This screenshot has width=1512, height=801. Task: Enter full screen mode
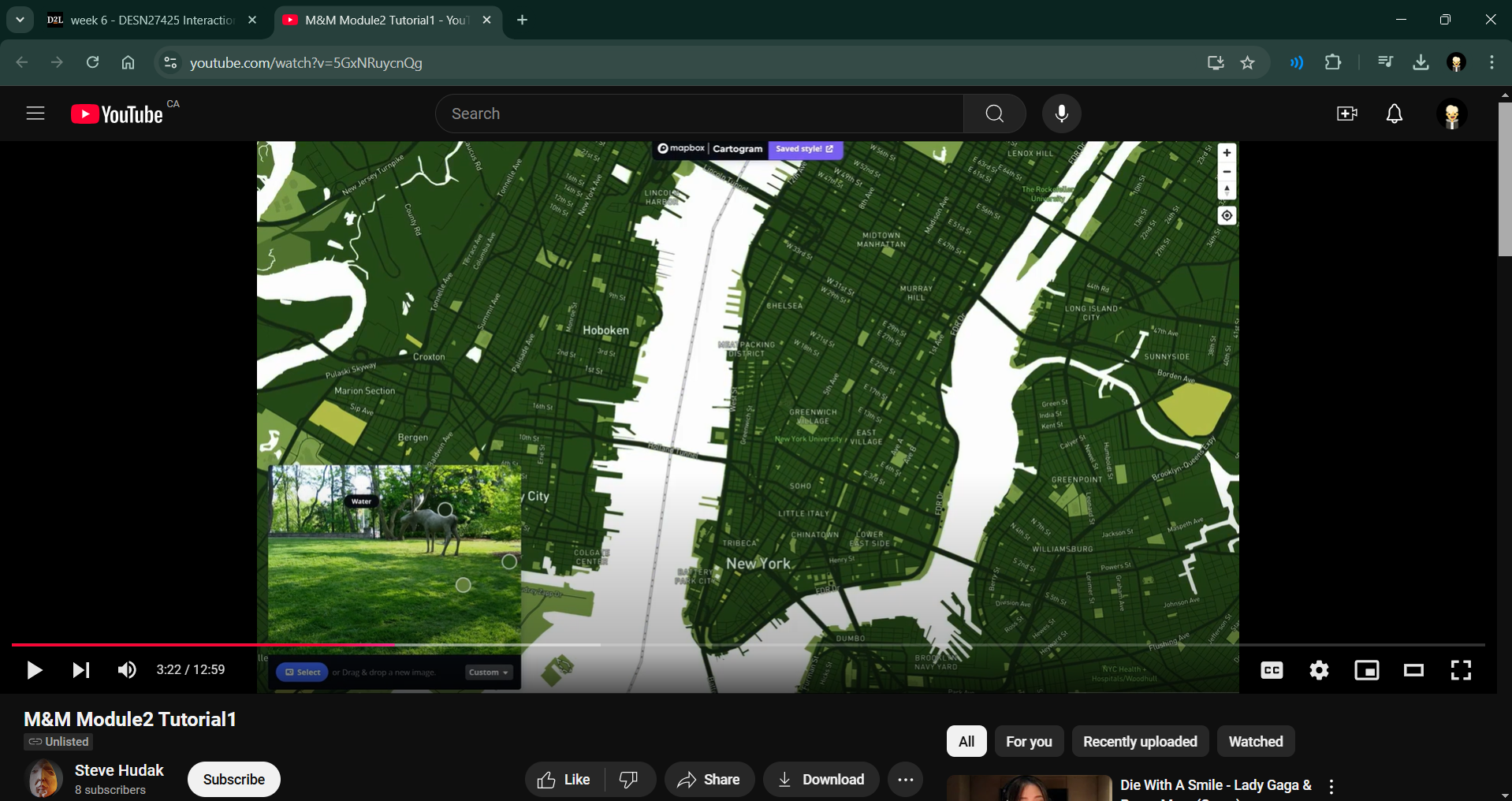[1461, 670]
